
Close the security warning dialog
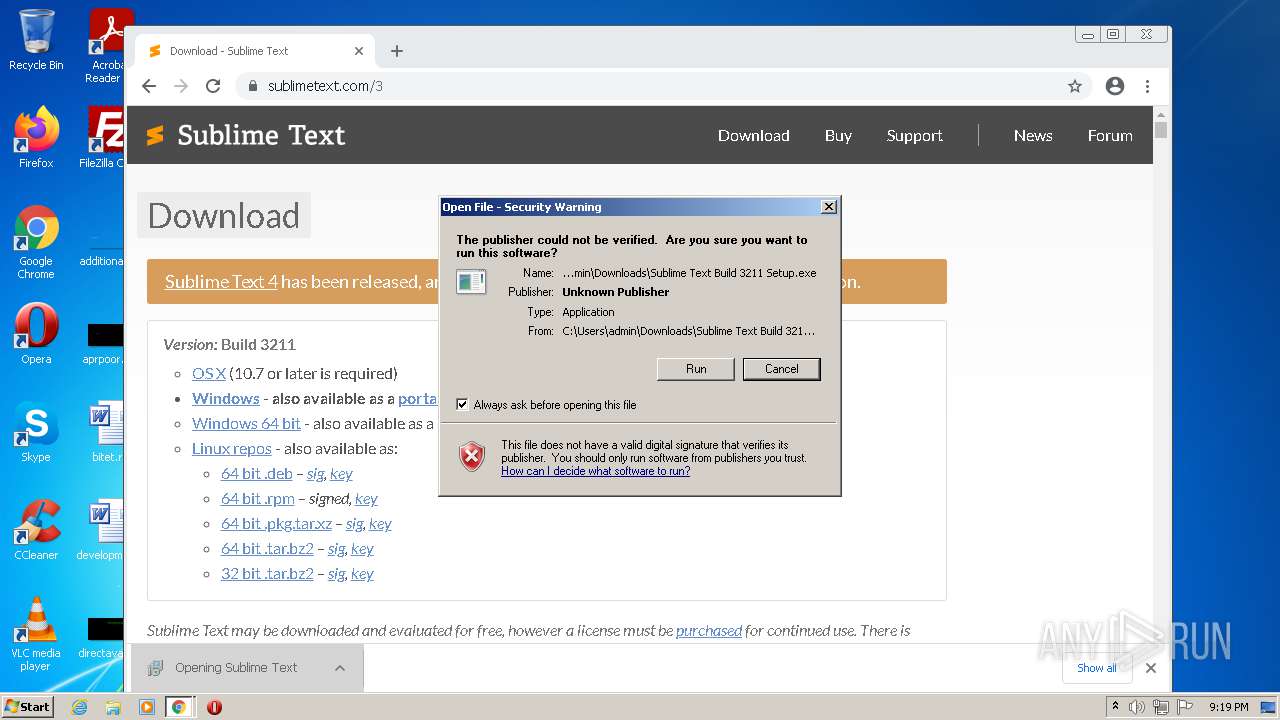point(828,207)
